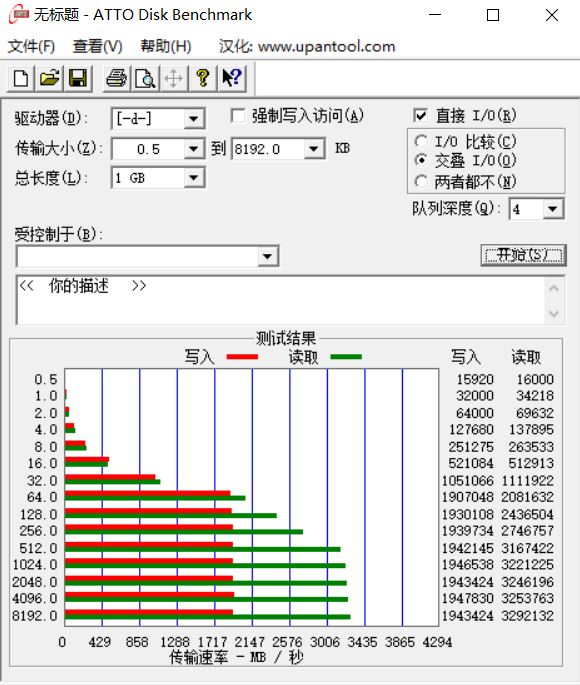Click write value 15920 in 0.5 row
This screenshot has width=580, height=685.
(475, 379)
